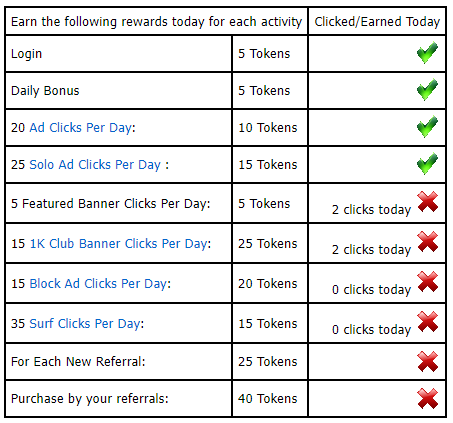The height and width of the screenshot is (423, 453).
Task: Open the Ad Clicks Per Day link
Action: 81,128
